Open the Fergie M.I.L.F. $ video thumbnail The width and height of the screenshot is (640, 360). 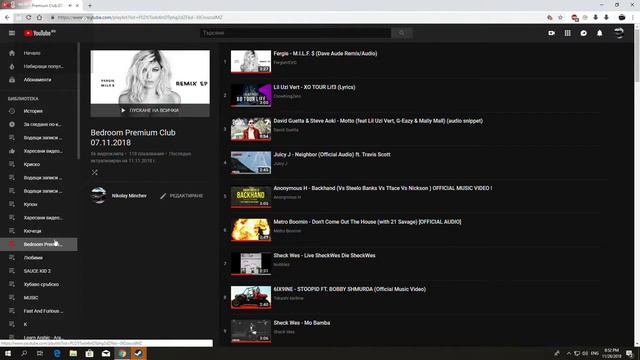pyautogui.click(x=251, y=61)
